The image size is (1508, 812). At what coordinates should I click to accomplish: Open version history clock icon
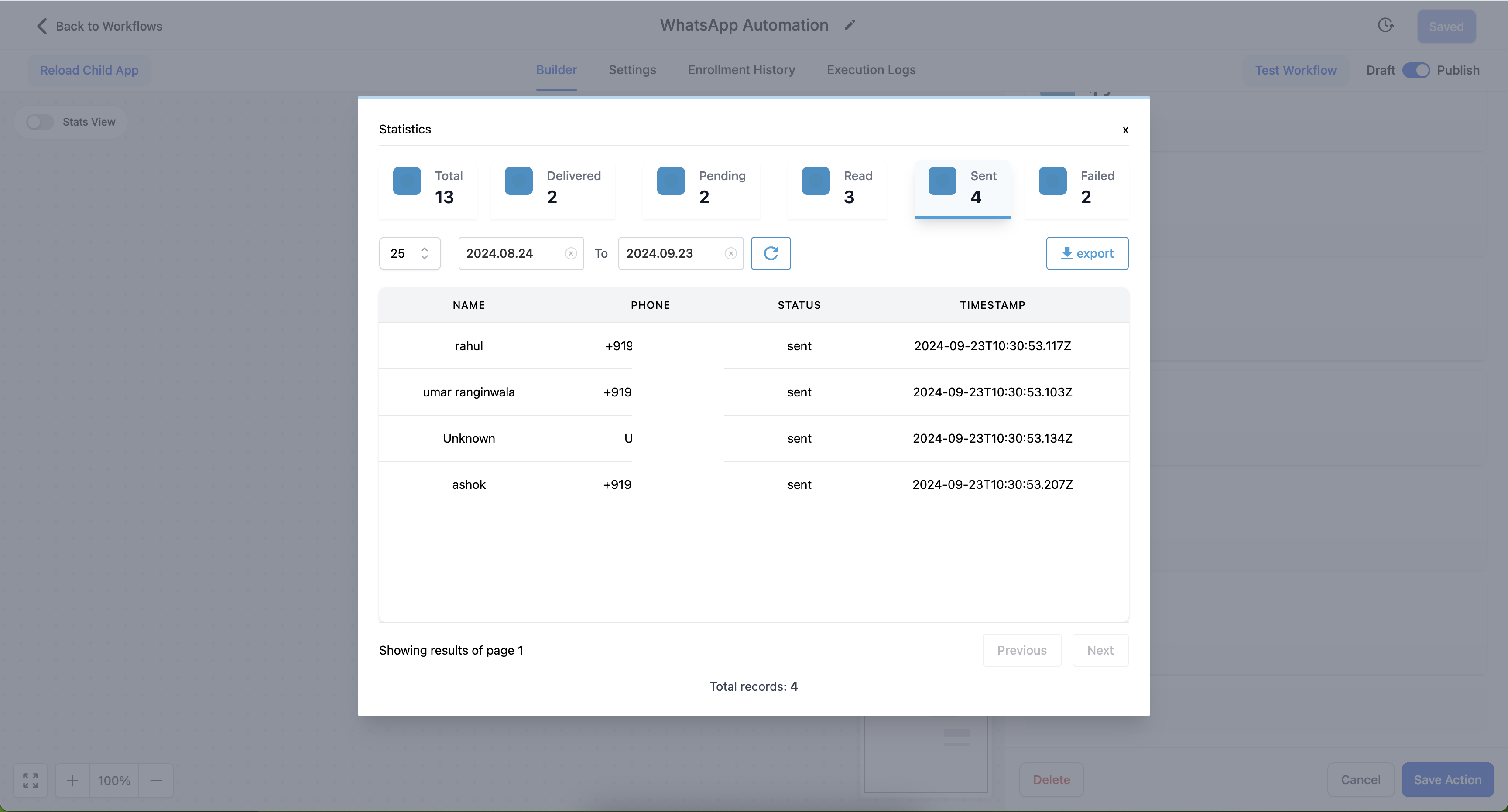[1385, 25]
